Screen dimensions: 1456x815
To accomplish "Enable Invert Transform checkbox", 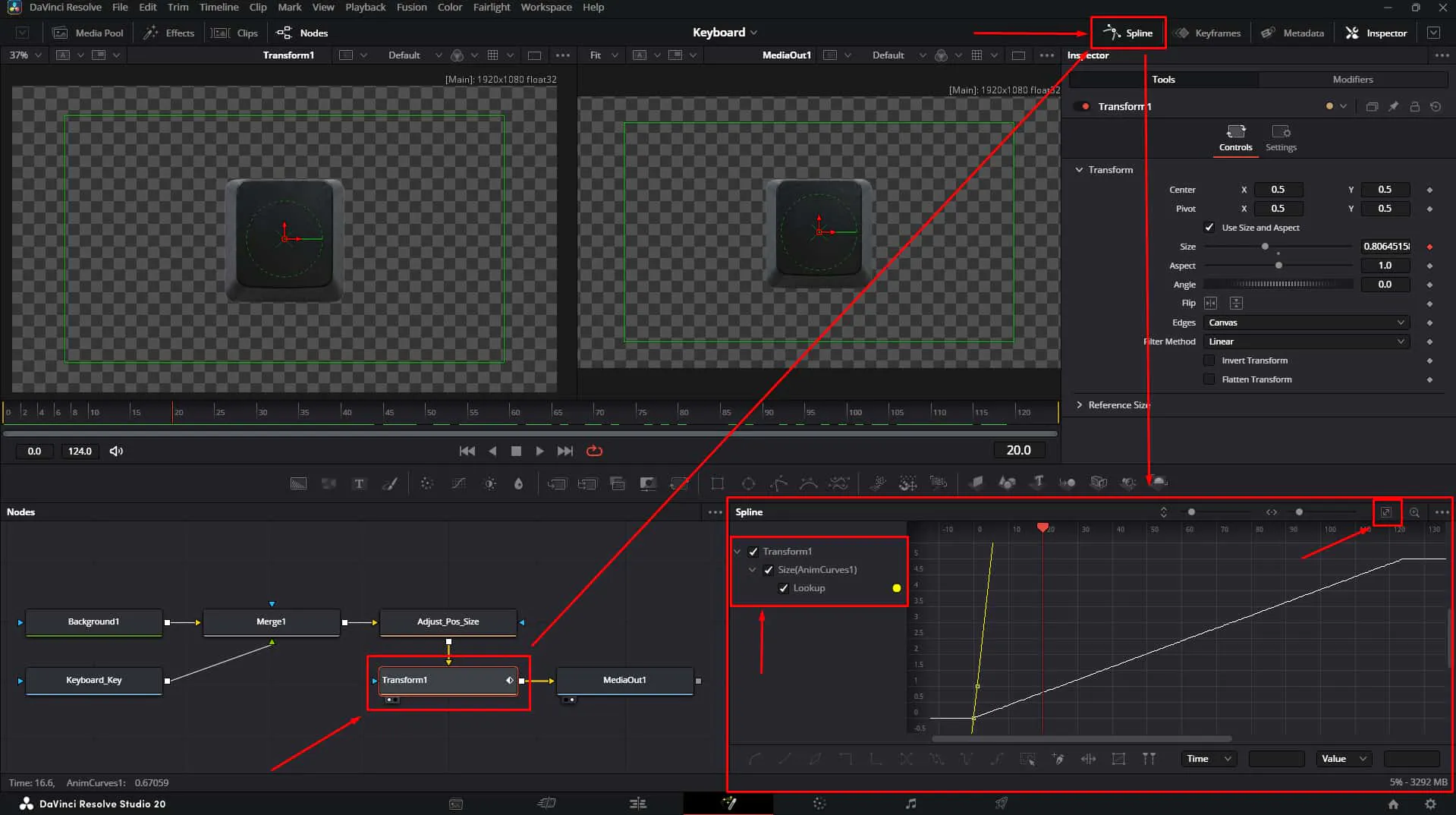I will [1209, 360].
